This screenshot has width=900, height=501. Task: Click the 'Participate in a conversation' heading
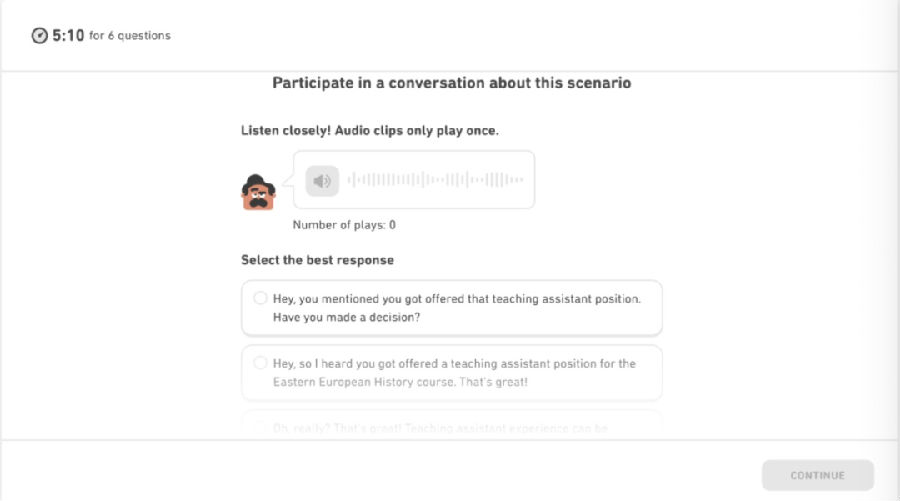pos(451,83)
